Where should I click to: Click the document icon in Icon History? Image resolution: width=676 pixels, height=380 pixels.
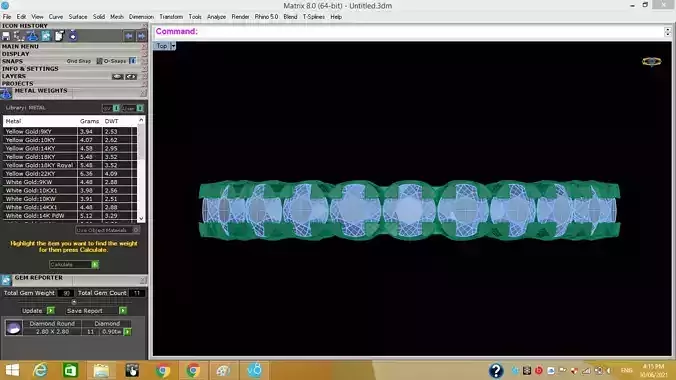tap(59, 36)
